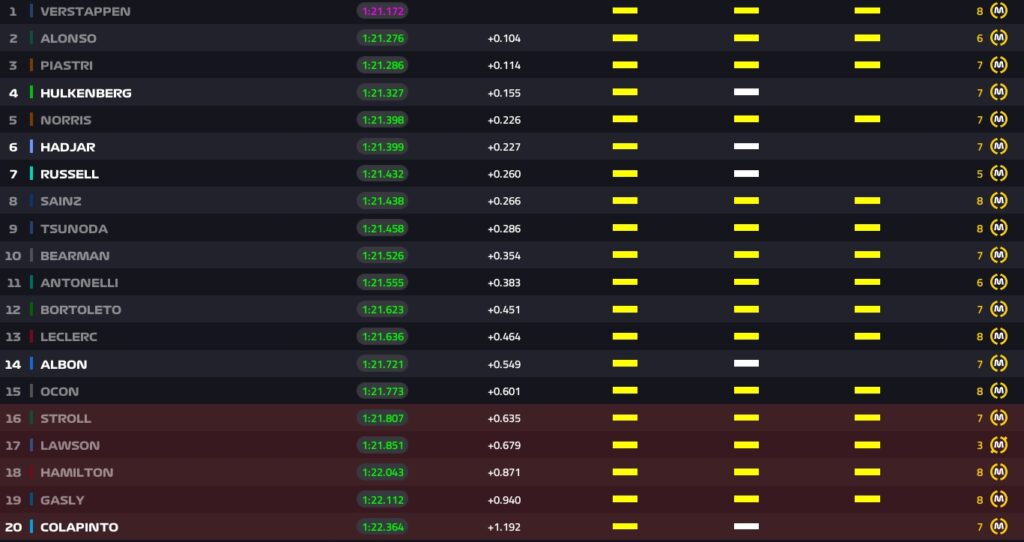Screen dimensions: 1024x542
Task: Click Verstappen's medium tyre icon
Action: point(998,11)
